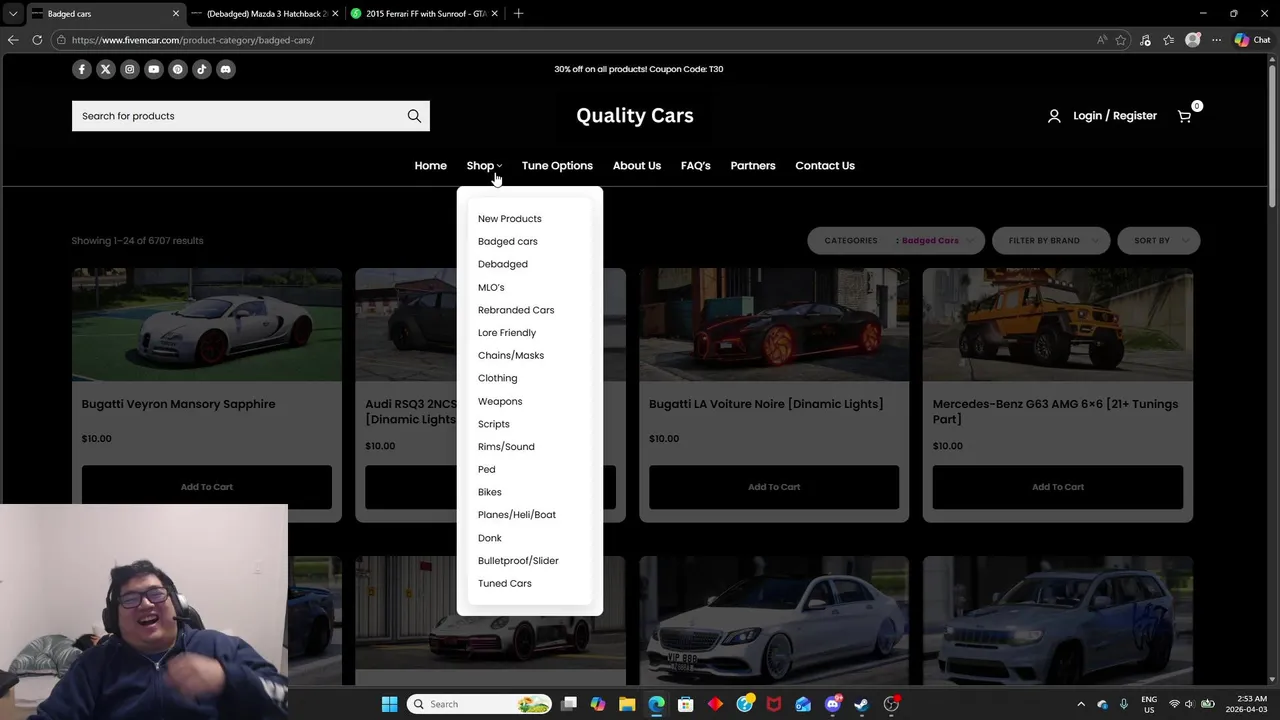
Task: Switch to the Debadged Mazda 3 Hatchback tab
Action: pyautogui.click(x=263, y=14)
